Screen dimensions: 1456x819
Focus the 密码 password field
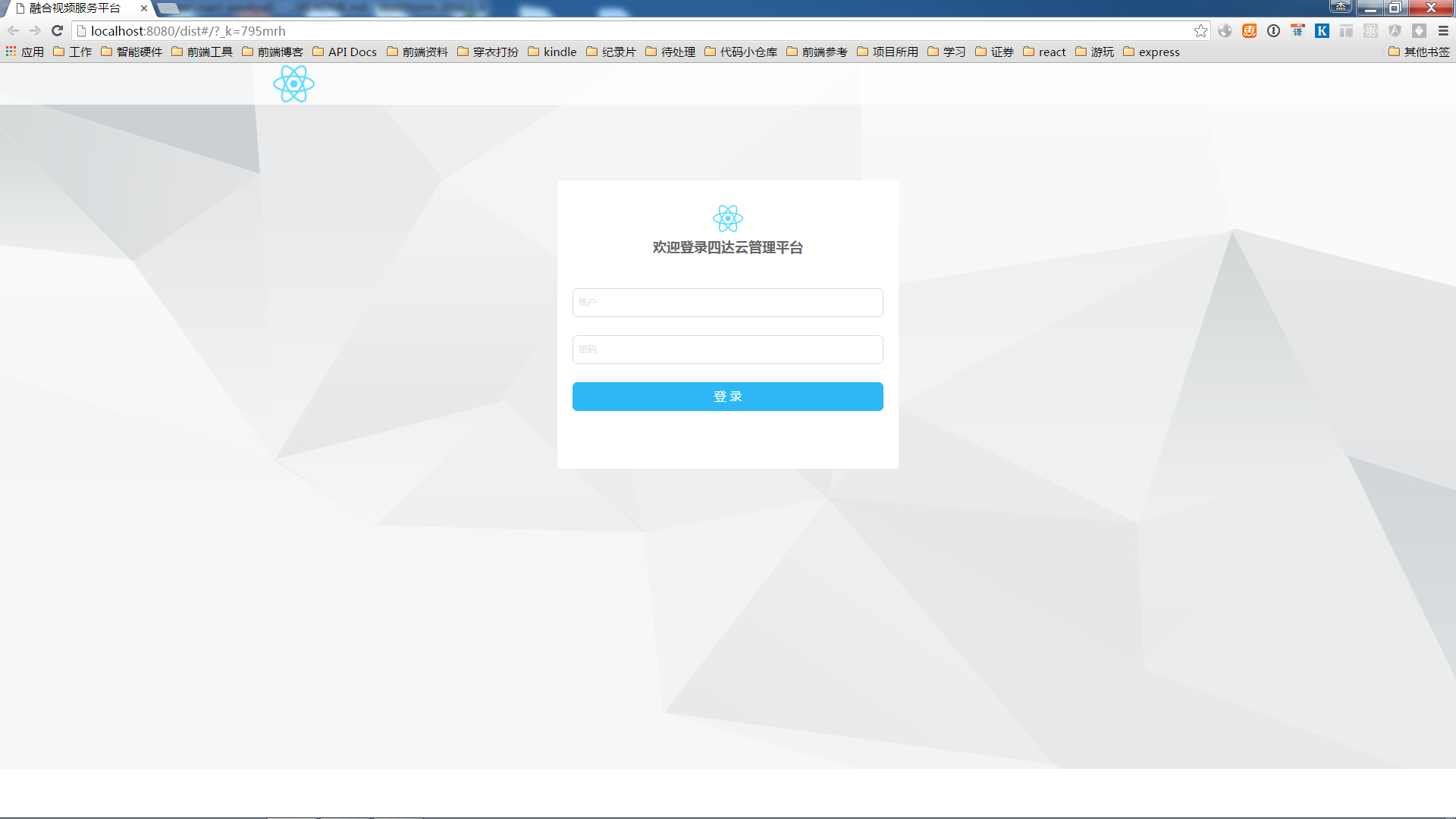(x=727, y=350)
